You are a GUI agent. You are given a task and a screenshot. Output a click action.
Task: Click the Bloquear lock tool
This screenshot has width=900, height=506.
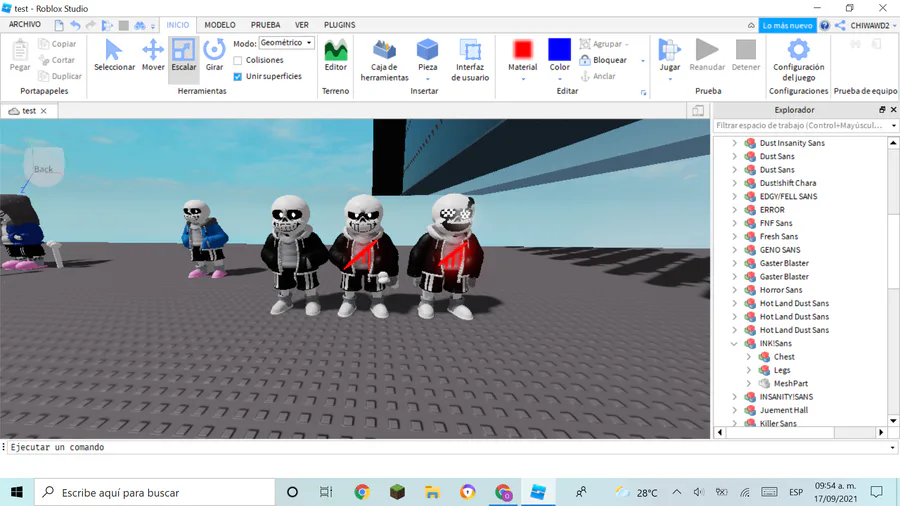(603, 60)
